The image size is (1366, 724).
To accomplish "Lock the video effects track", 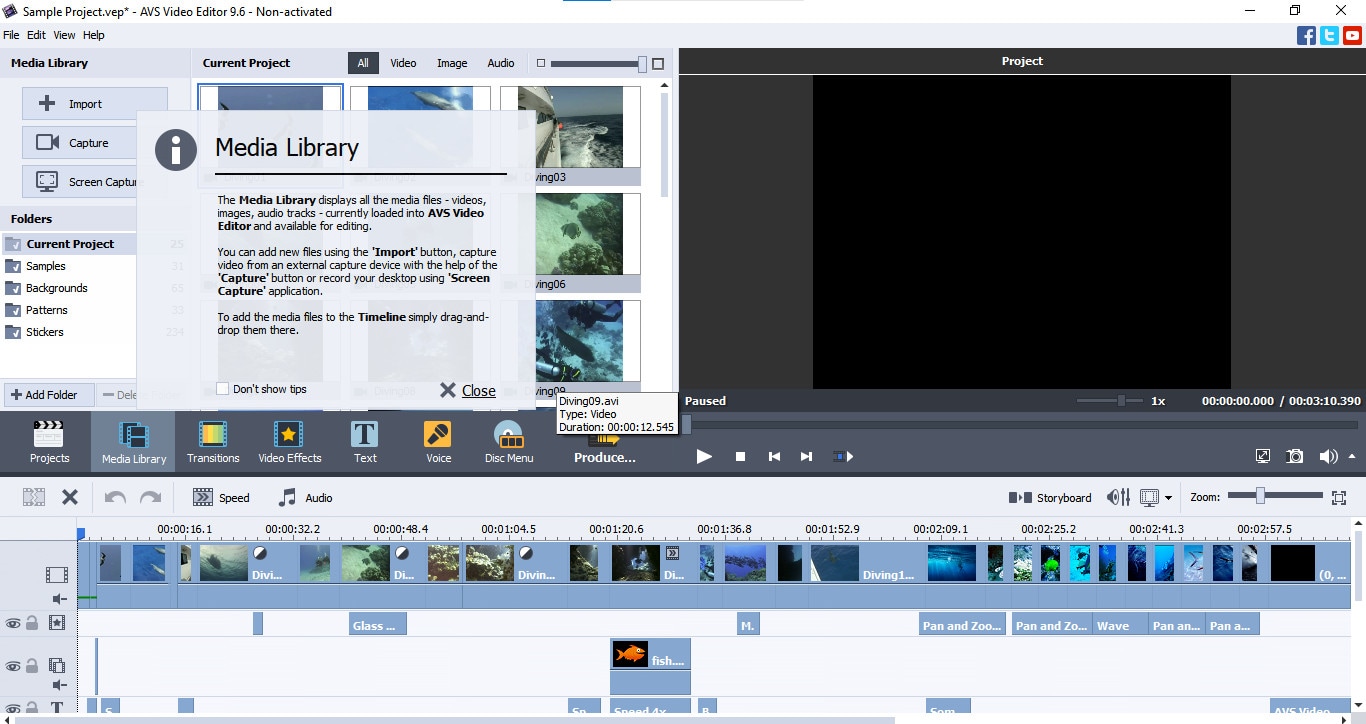I will coord(32,623).
